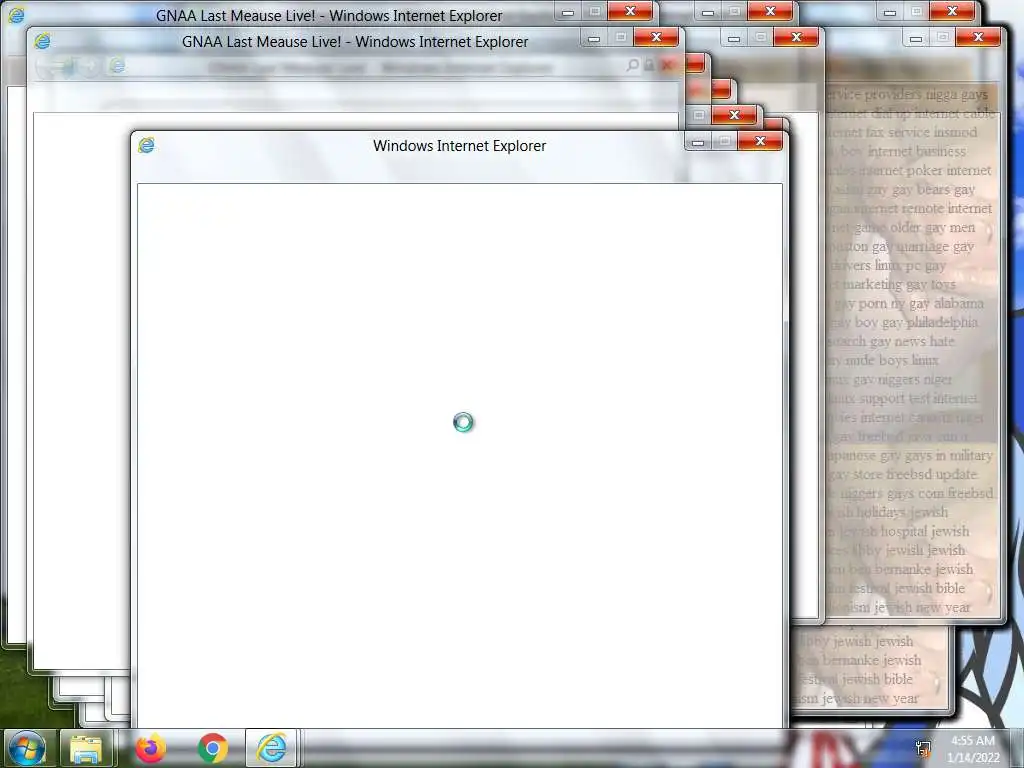The width and height of the screenshot is (1024, 768).
Task: Maximize the GNAA window directly behind the front window
Action: (621, 37)
